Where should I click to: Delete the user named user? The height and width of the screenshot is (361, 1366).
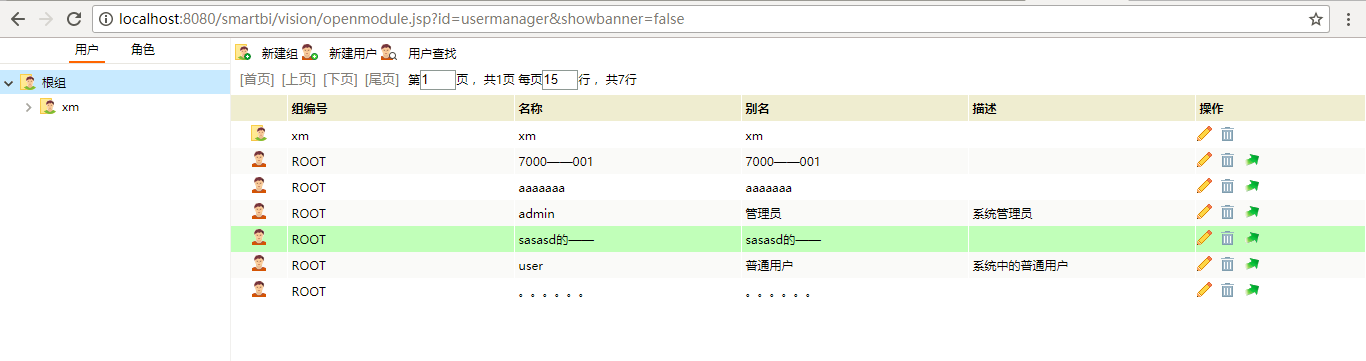[x=1228, y=264]
